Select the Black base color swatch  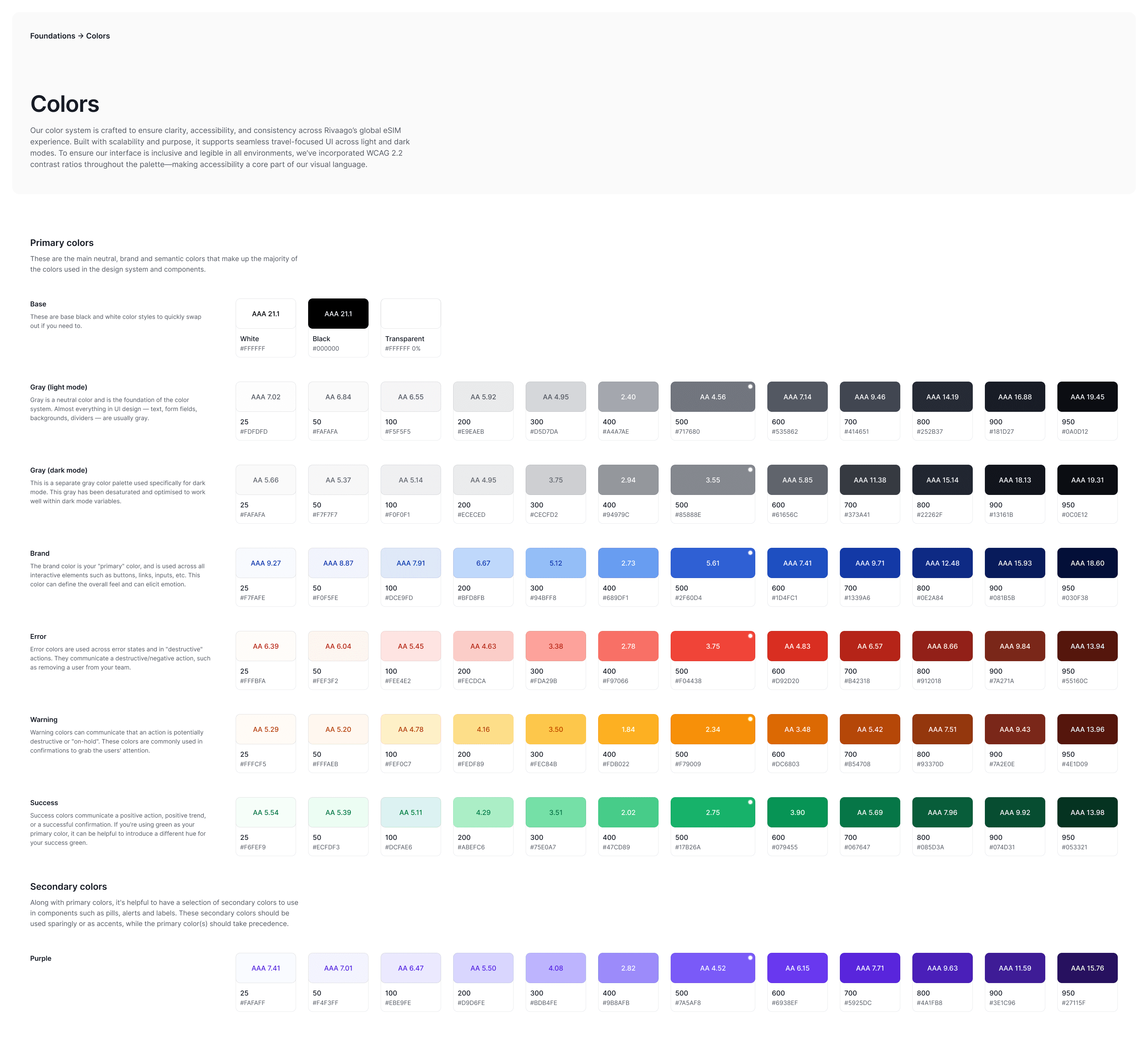(x=338, y=314)
